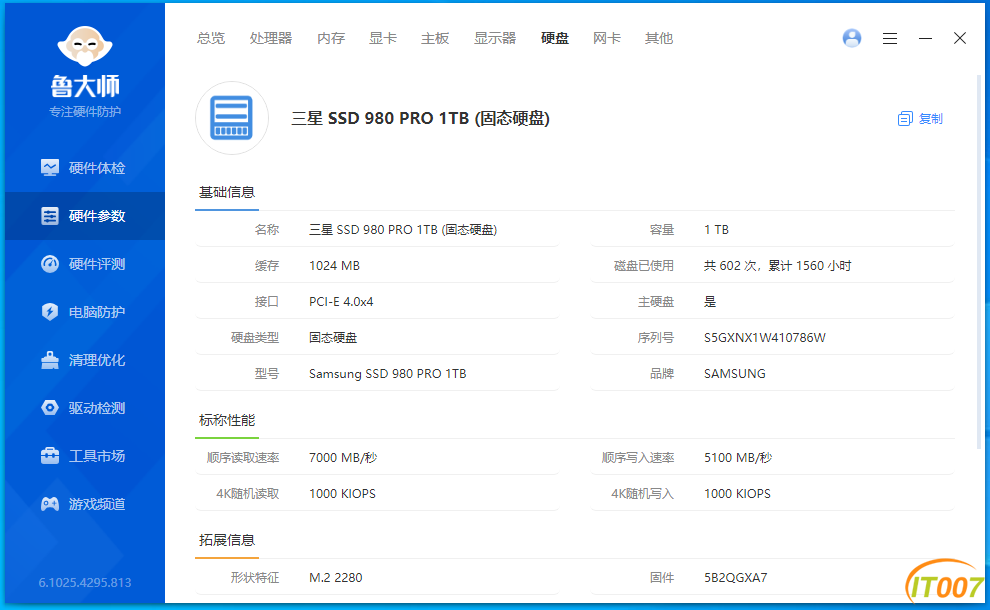
Task: Switch to the 处理器 tab
Action: tap(271, 39)
